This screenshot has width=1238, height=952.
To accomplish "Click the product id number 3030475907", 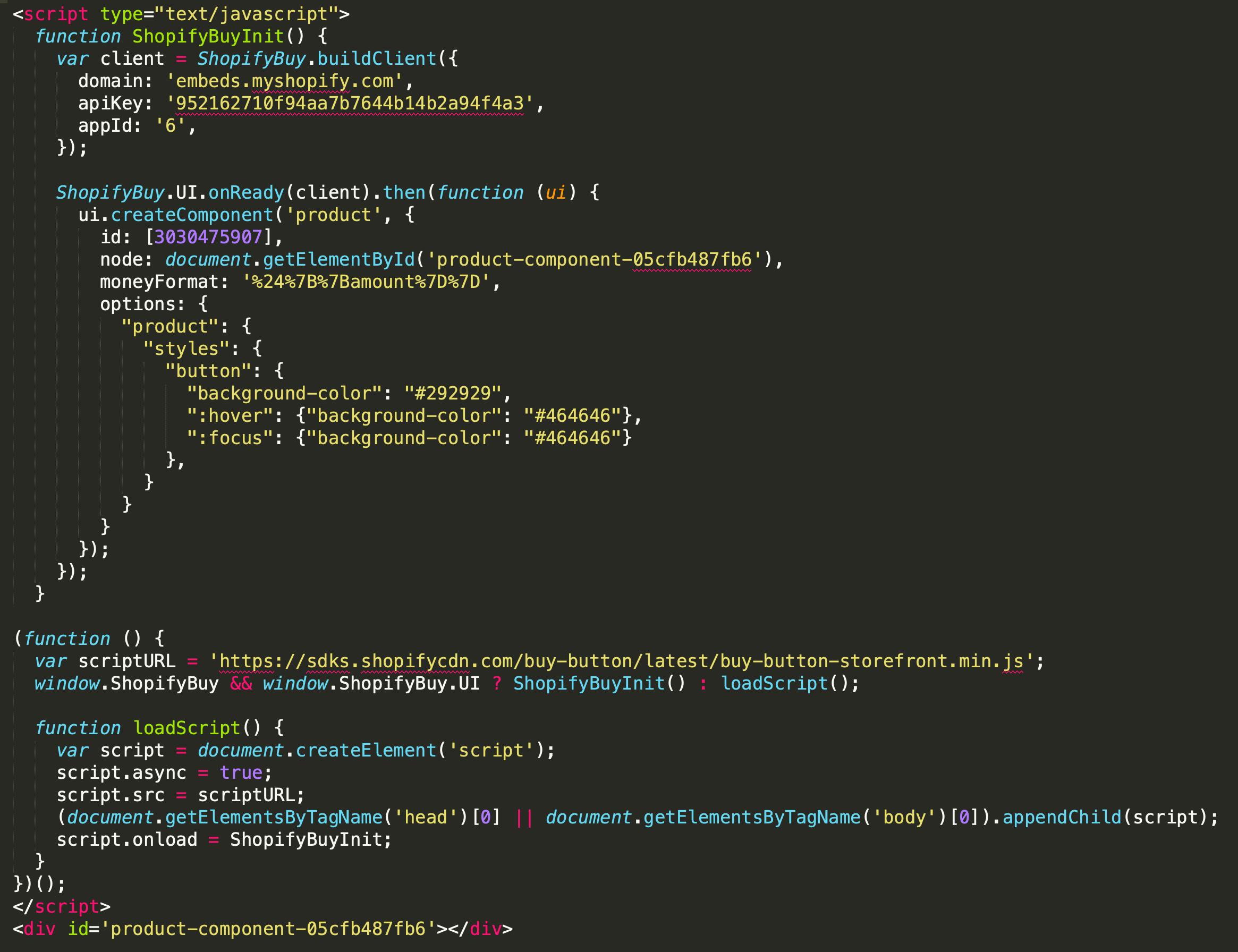I will (208, 237).
